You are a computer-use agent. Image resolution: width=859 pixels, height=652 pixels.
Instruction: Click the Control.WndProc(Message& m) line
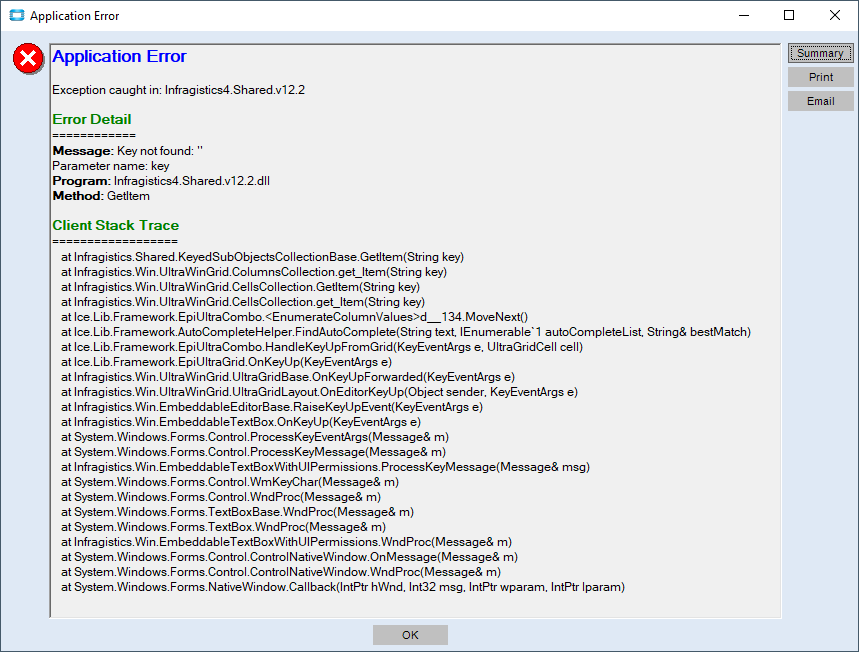tap(221, 497)
